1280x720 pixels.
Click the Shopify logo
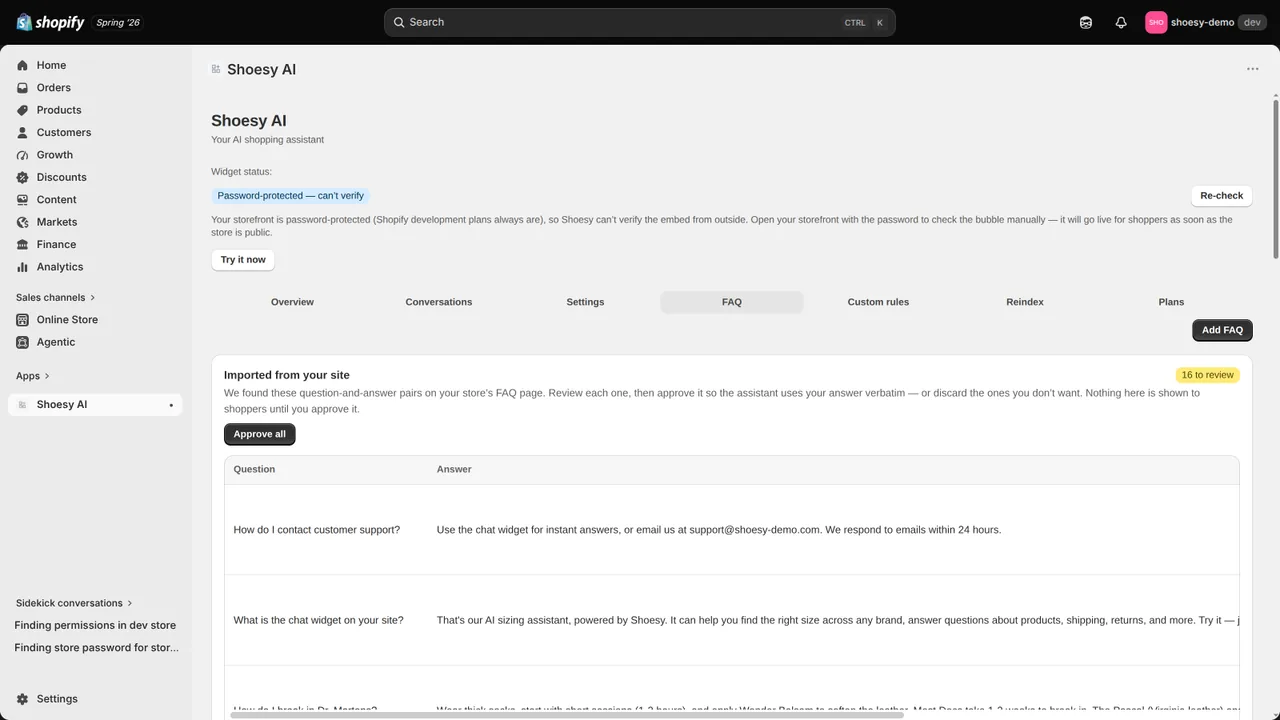[50, 22]
